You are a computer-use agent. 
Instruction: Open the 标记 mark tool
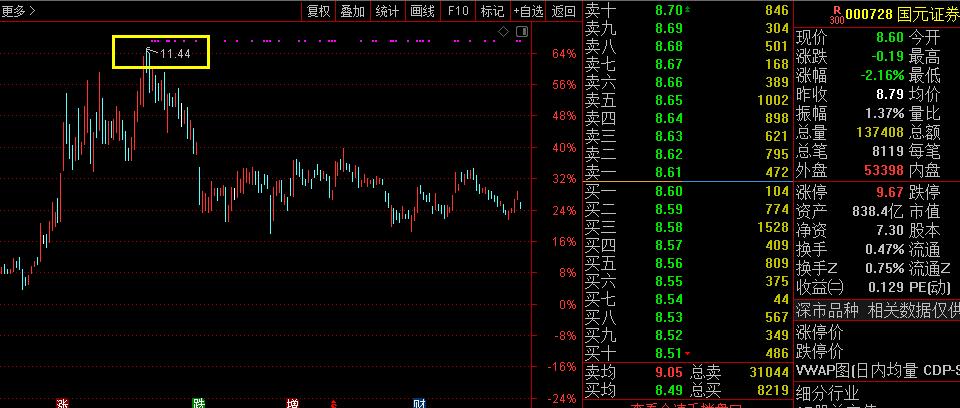[492, 10]
